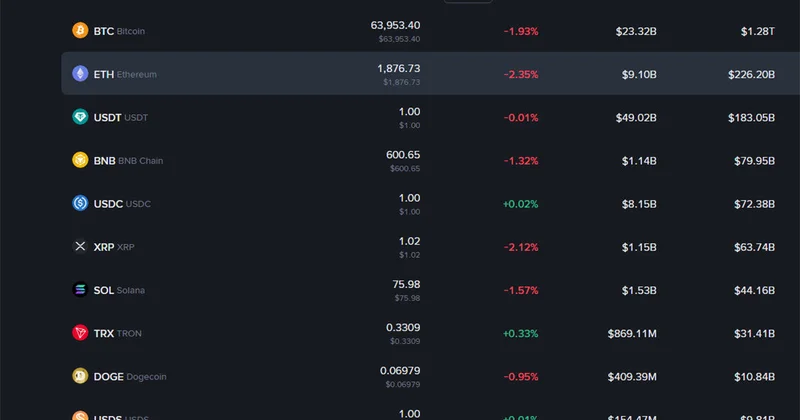The image size is (800, 420).
Task: Click Ethereum's $226.20B market cap
Action: (x=752, y=75)
